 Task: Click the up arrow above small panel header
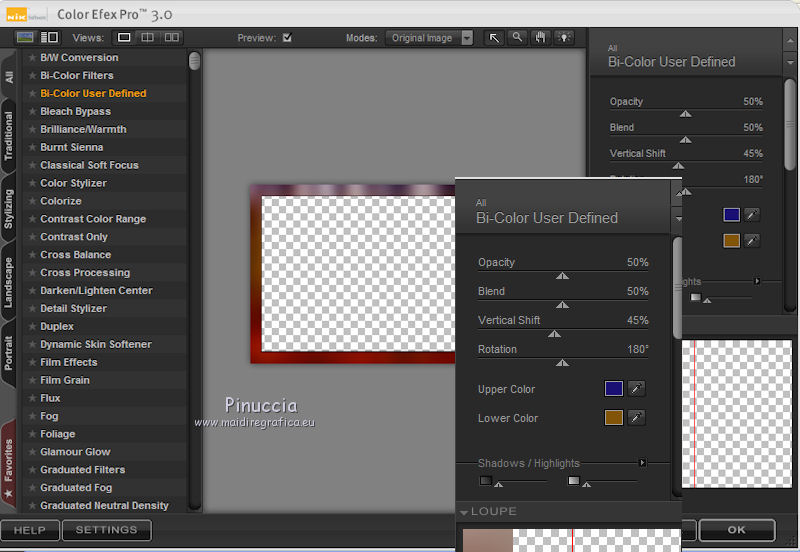790,40
